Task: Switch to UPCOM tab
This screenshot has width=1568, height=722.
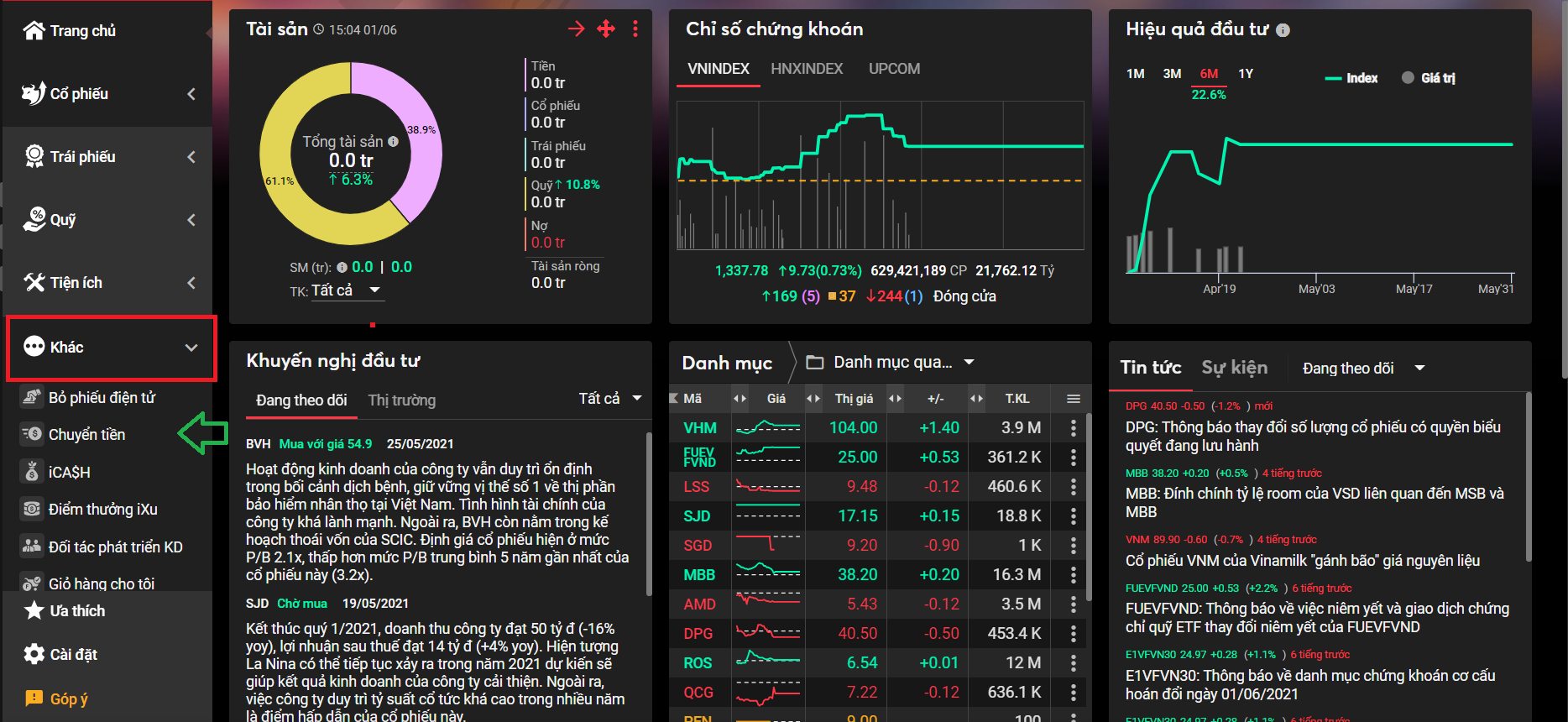Action: [x=894, y=69]
